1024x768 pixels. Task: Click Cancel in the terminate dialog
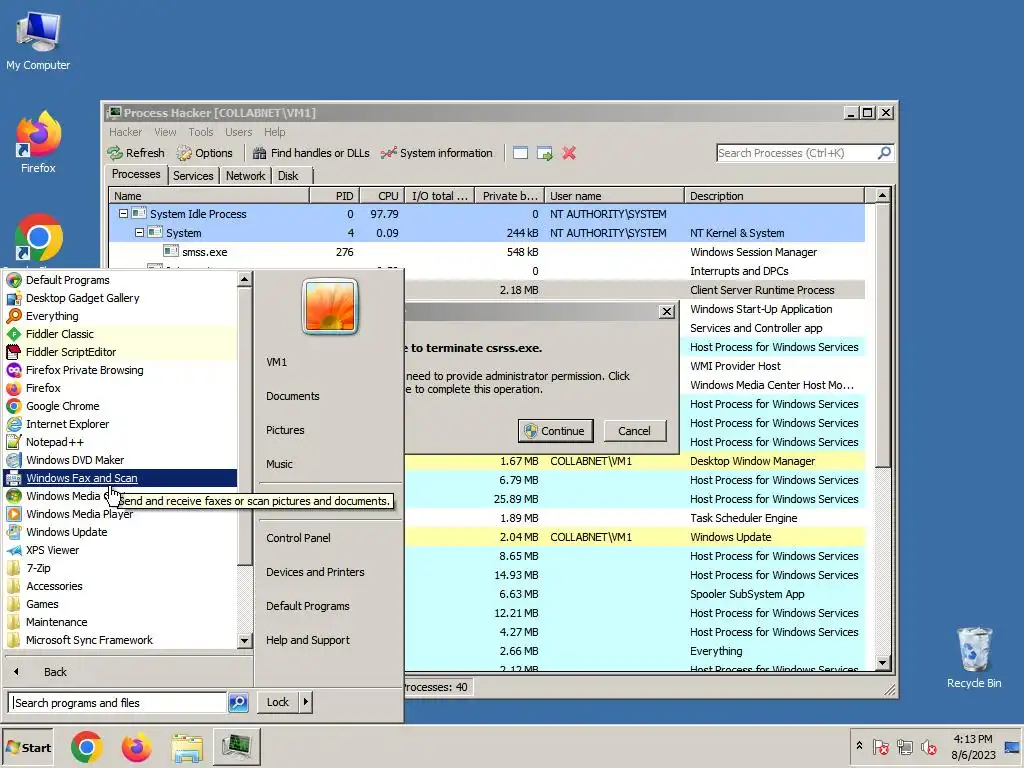coord(634,431)
